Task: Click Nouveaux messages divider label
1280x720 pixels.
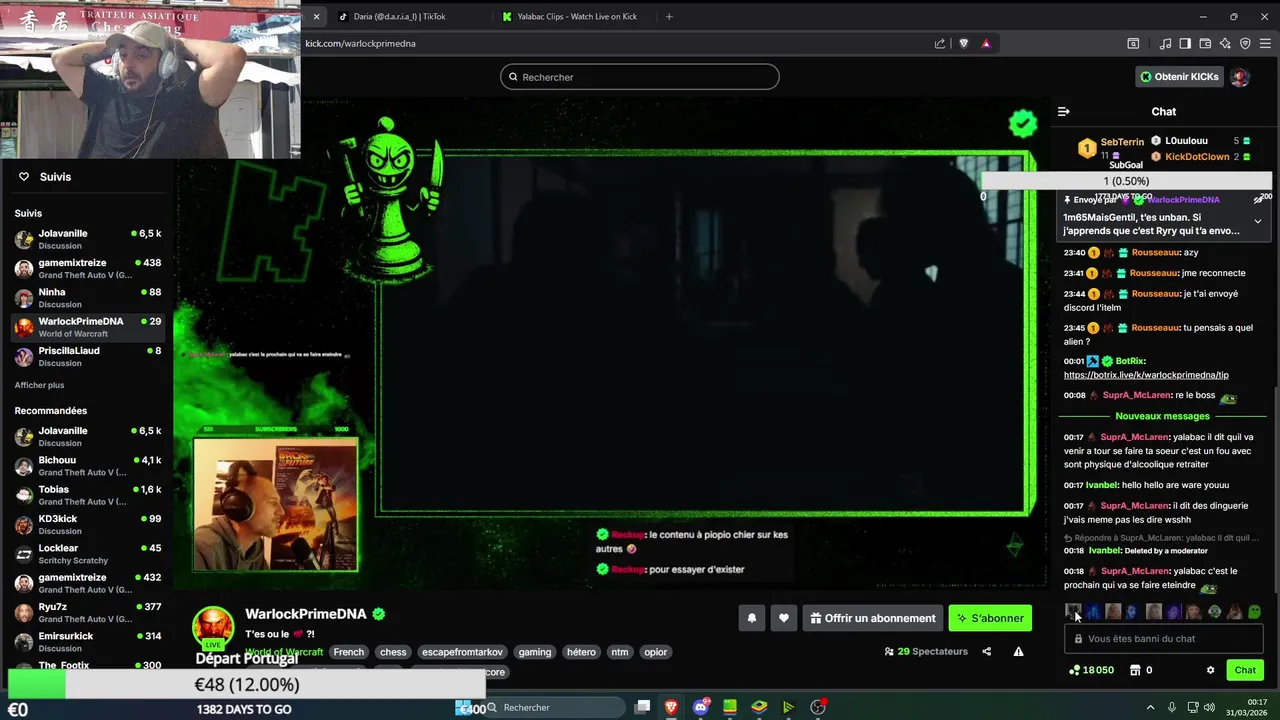Action: (x=1162, y=416)
